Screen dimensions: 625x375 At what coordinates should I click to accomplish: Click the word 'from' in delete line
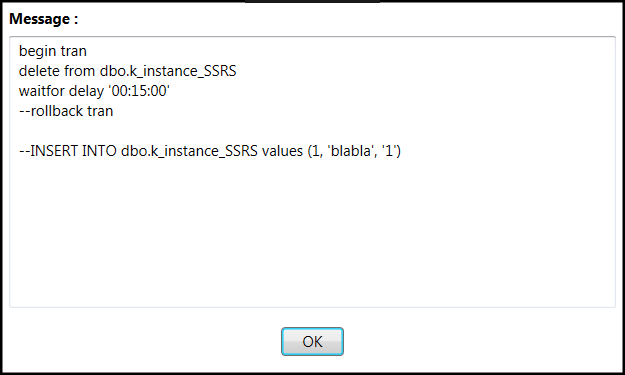pyautogui.click(x=80, y=71)
